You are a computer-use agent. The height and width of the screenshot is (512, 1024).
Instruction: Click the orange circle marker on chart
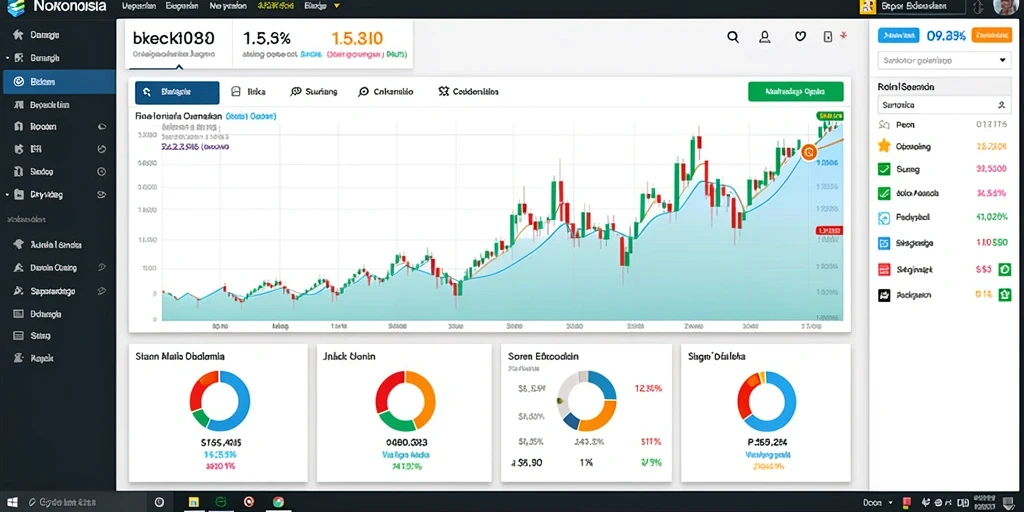tap(808, 153)
